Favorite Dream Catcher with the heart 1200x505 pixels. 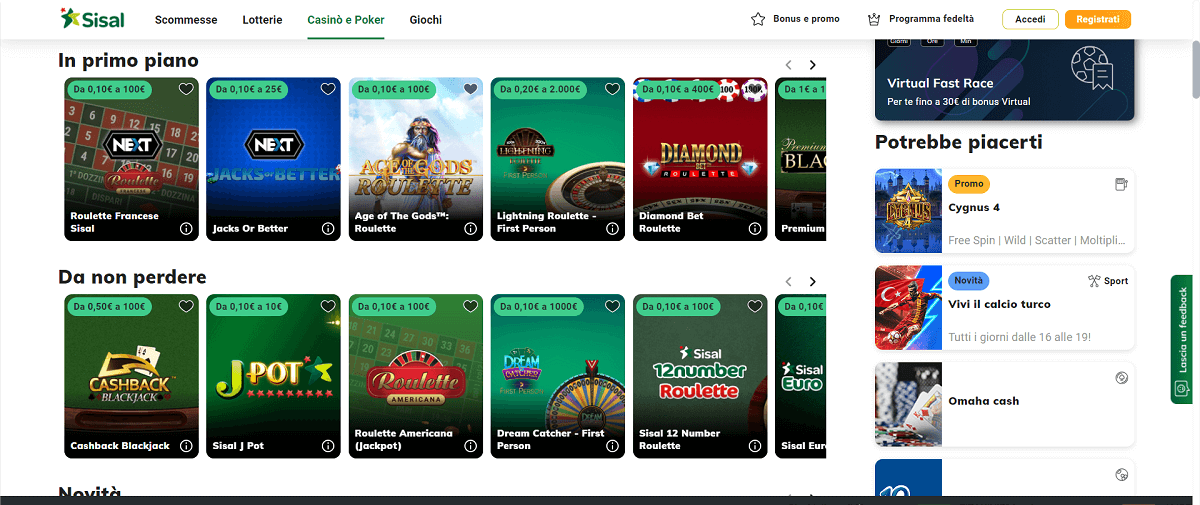[x=612, y=306]
